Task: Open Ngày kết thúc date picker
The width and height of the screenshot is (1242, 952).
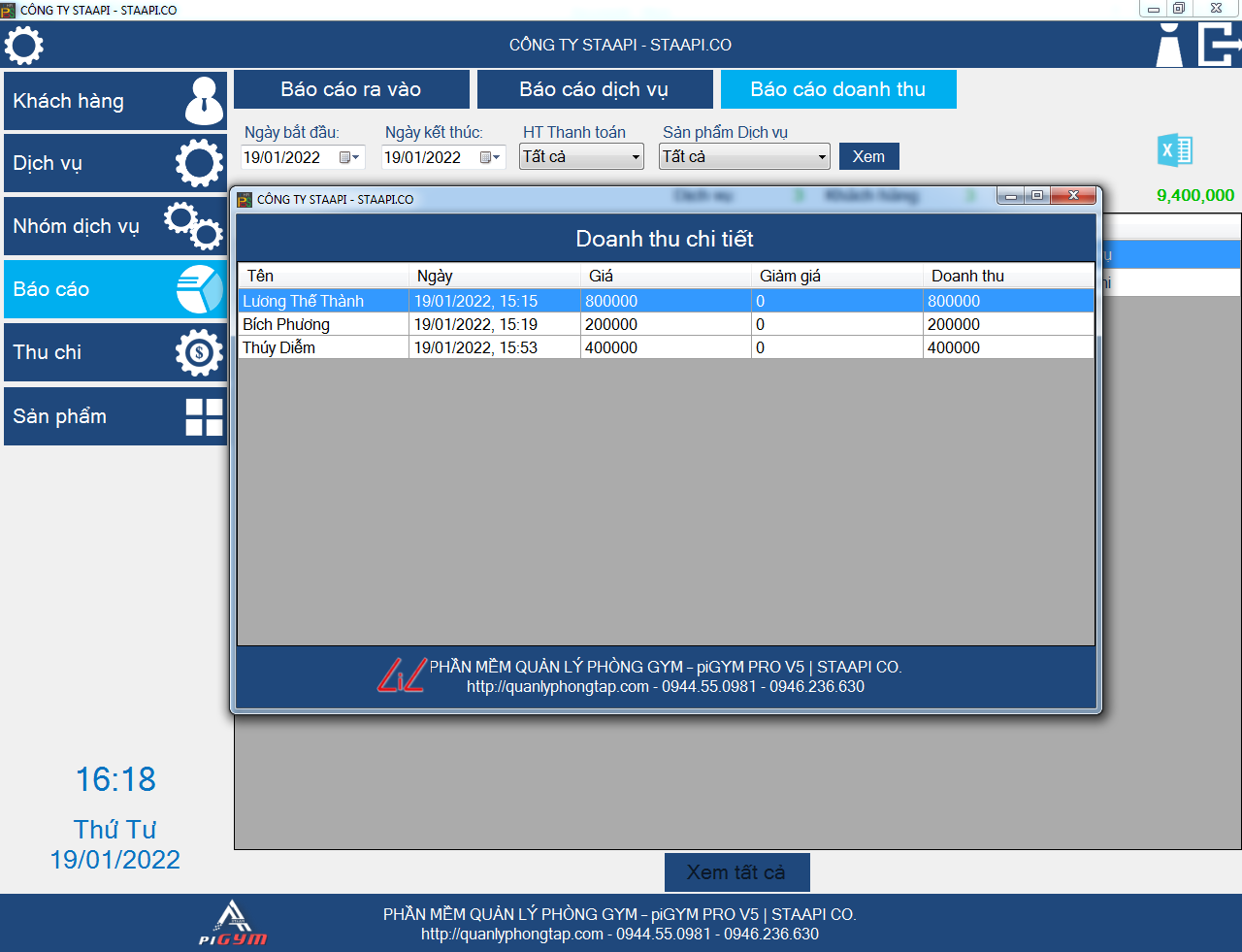Action: [x=490, y=157]
